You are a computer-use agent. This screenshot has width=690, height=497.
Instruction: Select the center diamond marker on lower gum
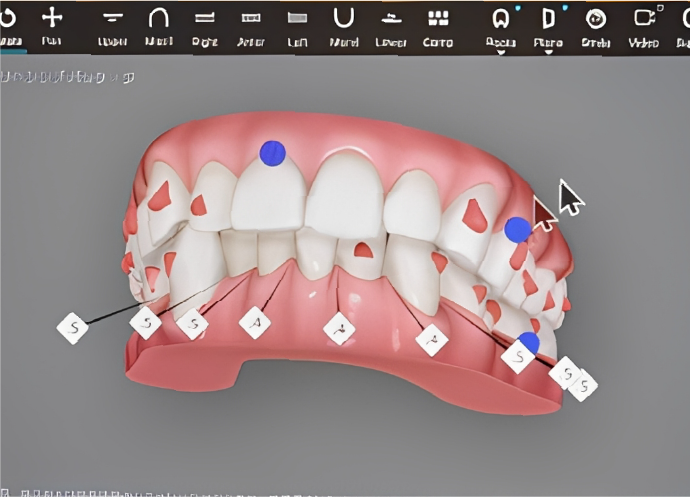point(340,328)
